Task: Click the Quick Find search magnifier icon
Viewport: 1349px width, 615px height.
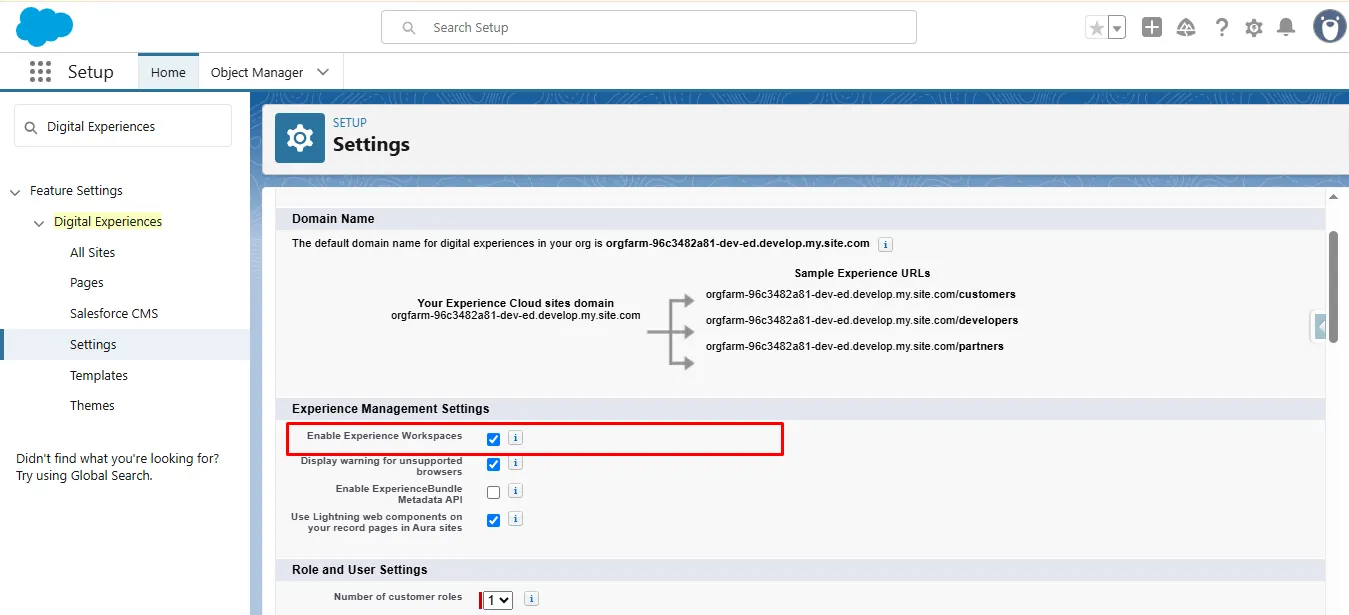Action: [31, 127]
